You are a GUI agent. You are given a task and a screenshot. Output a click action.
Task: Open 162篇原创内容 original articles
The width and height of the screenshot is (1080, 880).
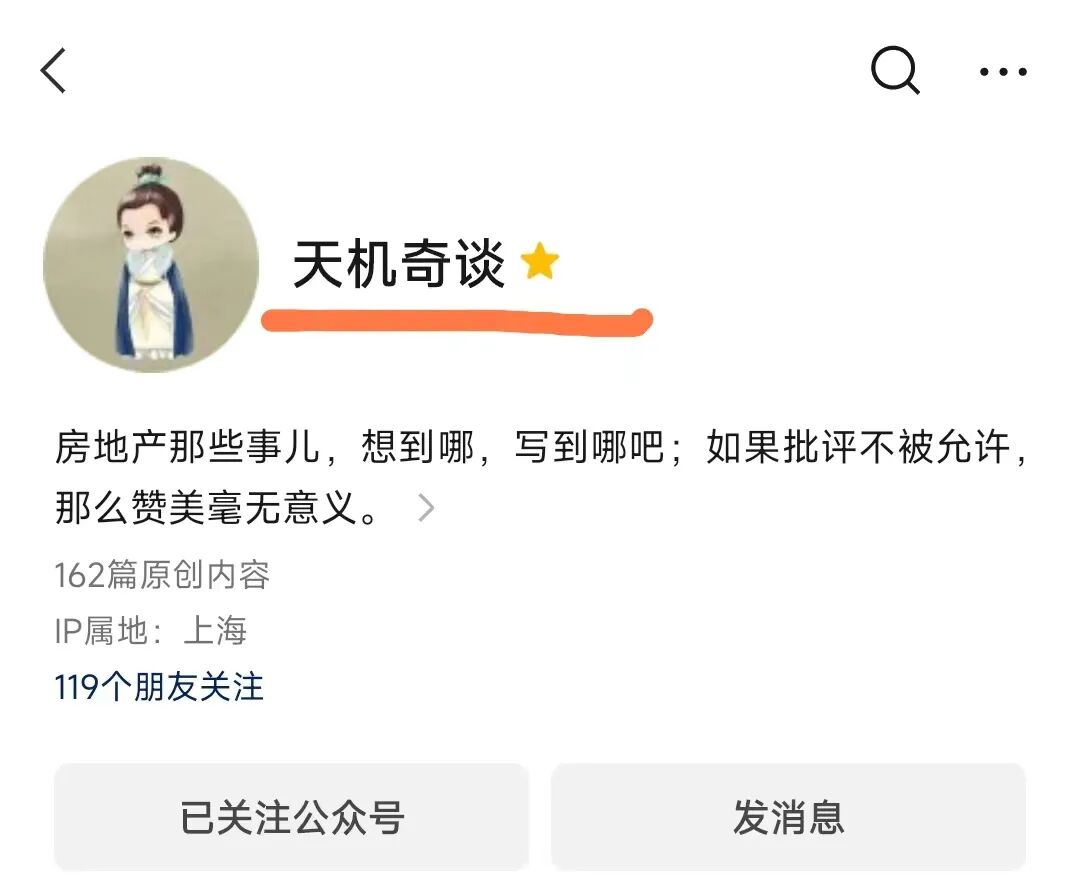click(x=162, y=574)
